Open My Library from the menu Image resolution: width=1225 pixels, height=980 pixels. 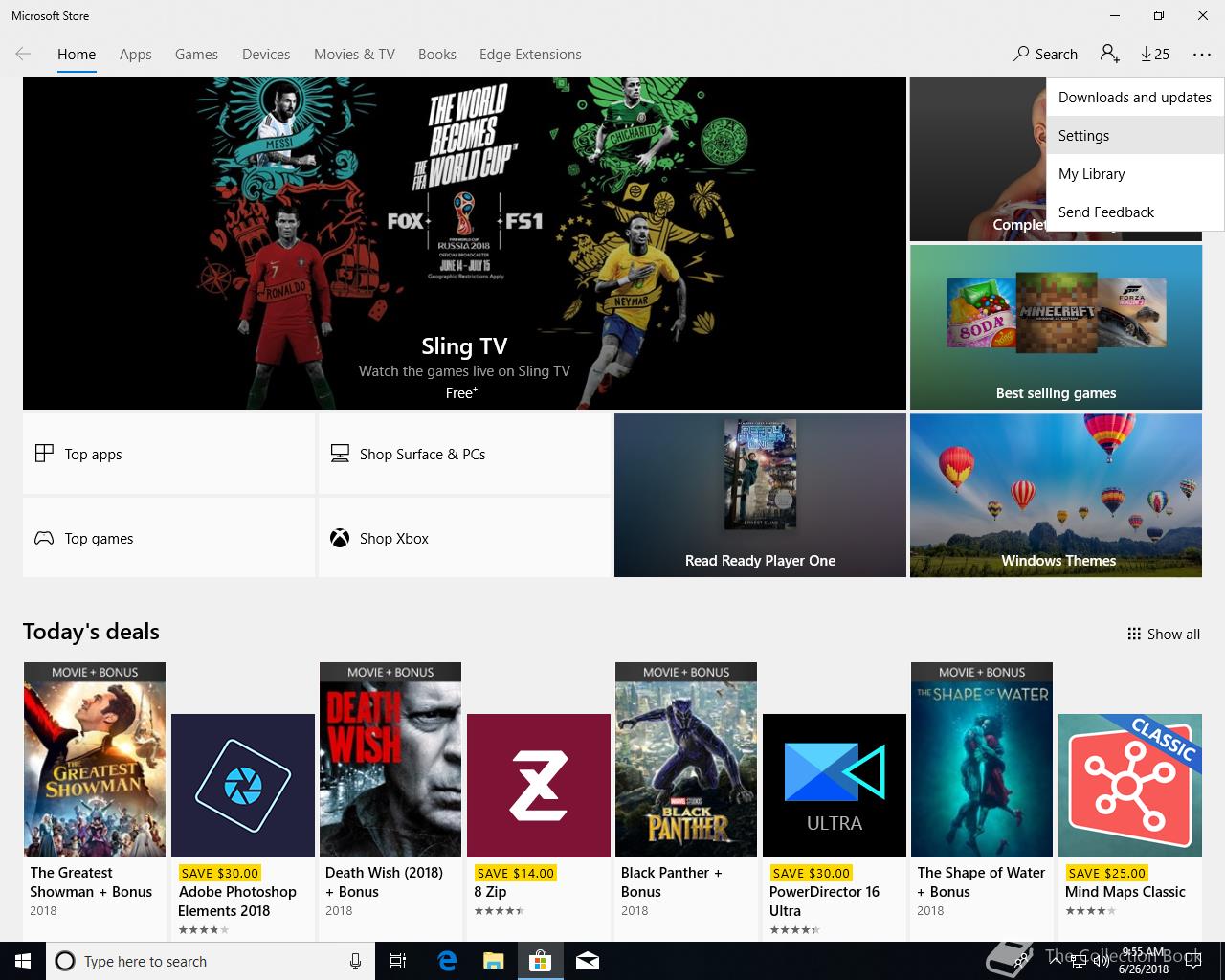tap(1135, 174)
